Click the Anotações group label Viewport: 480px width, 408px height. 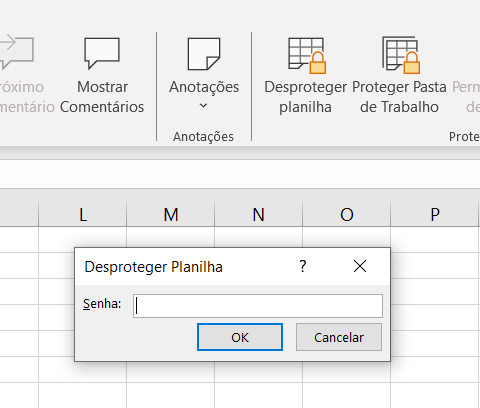(203, 137)
